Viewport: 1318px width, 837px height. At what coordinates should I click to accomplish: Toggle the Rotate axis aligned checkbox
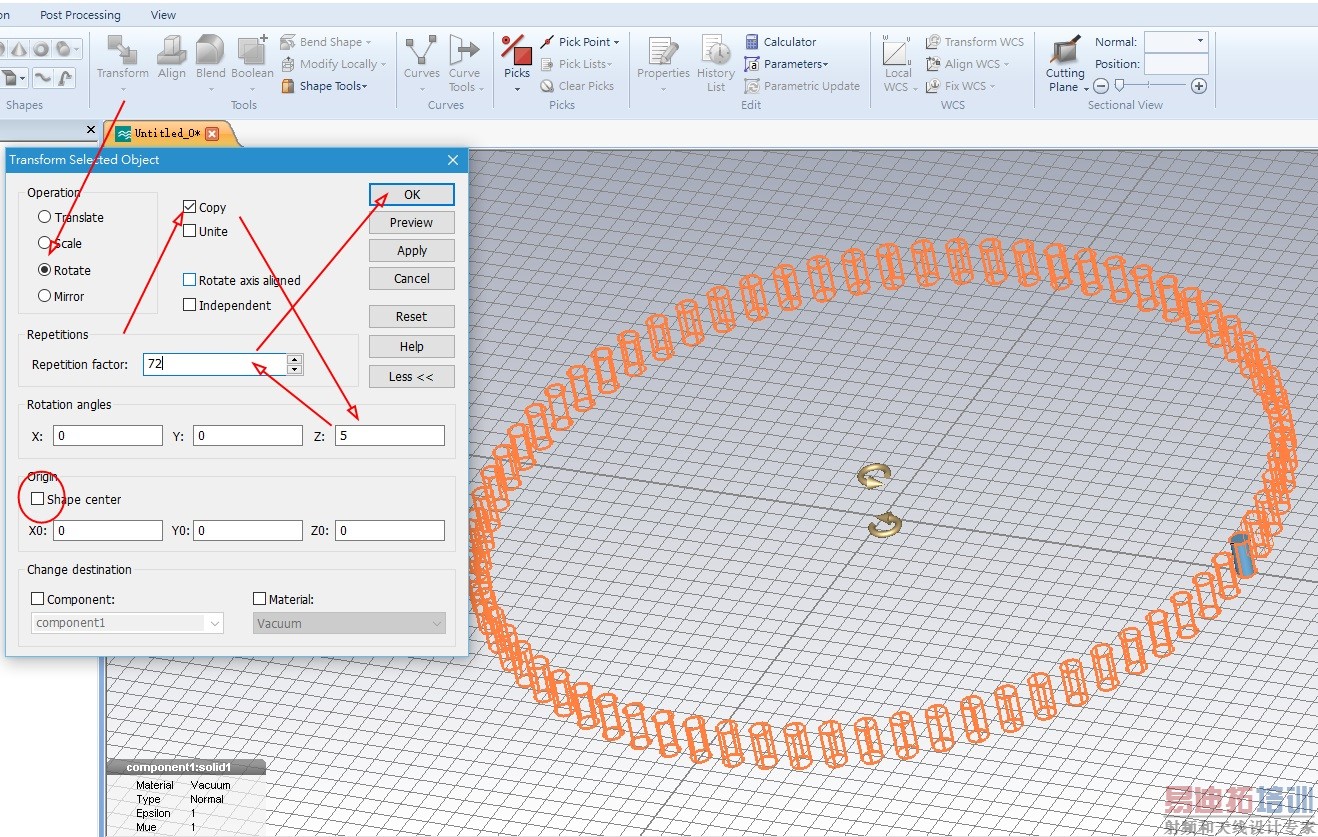(190, 280)
